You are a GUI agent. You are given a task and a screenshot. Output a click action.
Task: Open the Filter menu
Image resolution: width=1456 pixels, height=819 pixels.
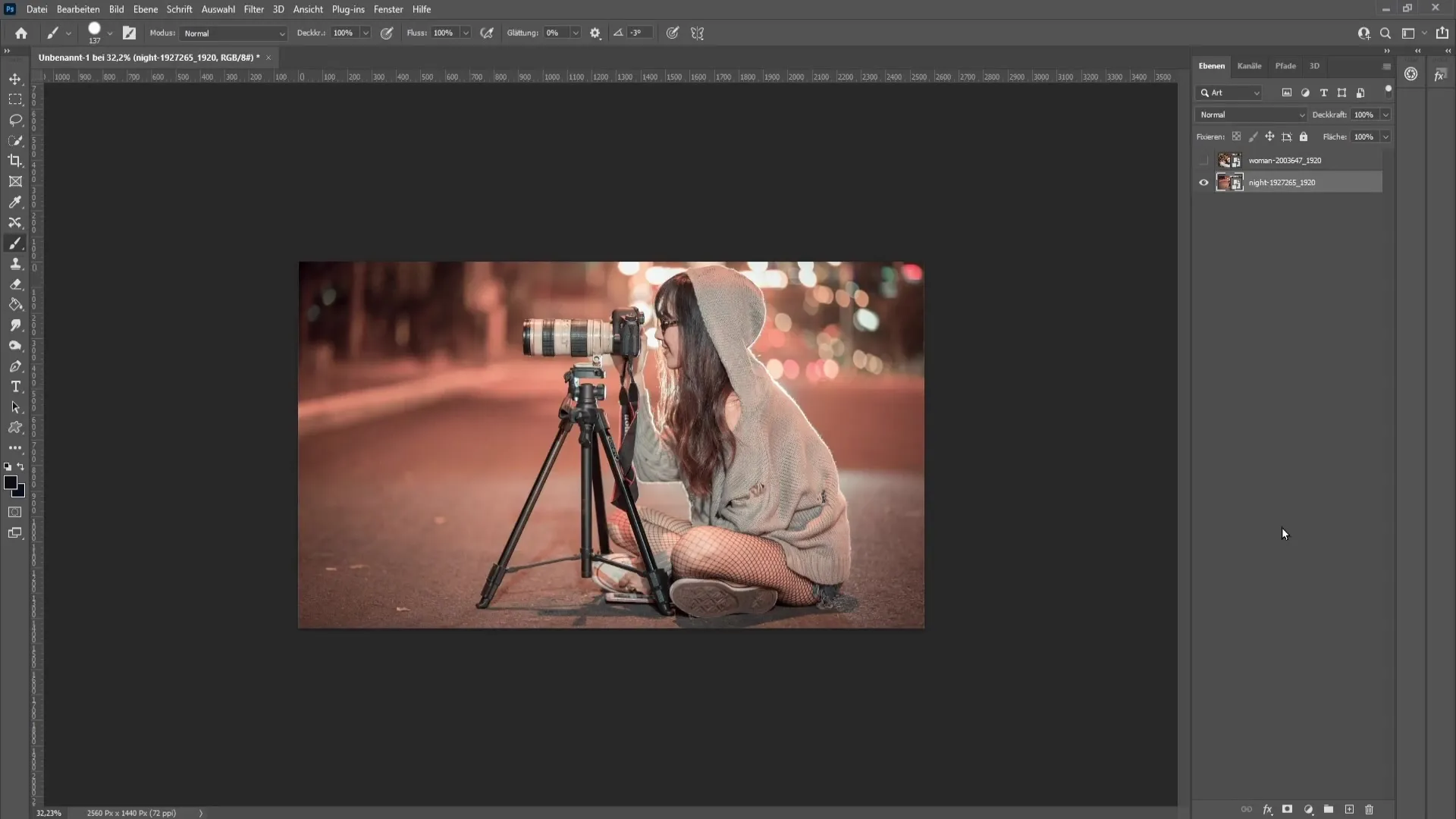click(x=254, y=9)
